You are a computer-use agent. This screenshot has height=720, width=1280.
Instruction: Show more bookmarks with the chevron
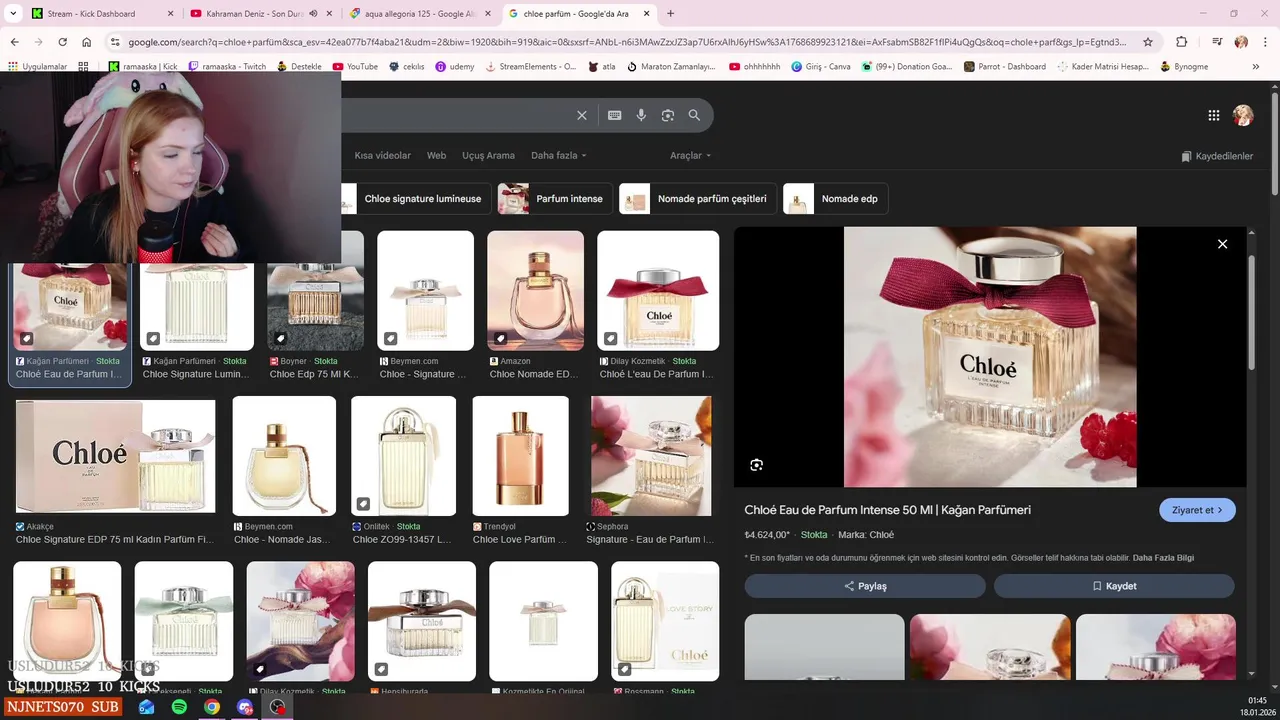click(x=1255, y=67)
